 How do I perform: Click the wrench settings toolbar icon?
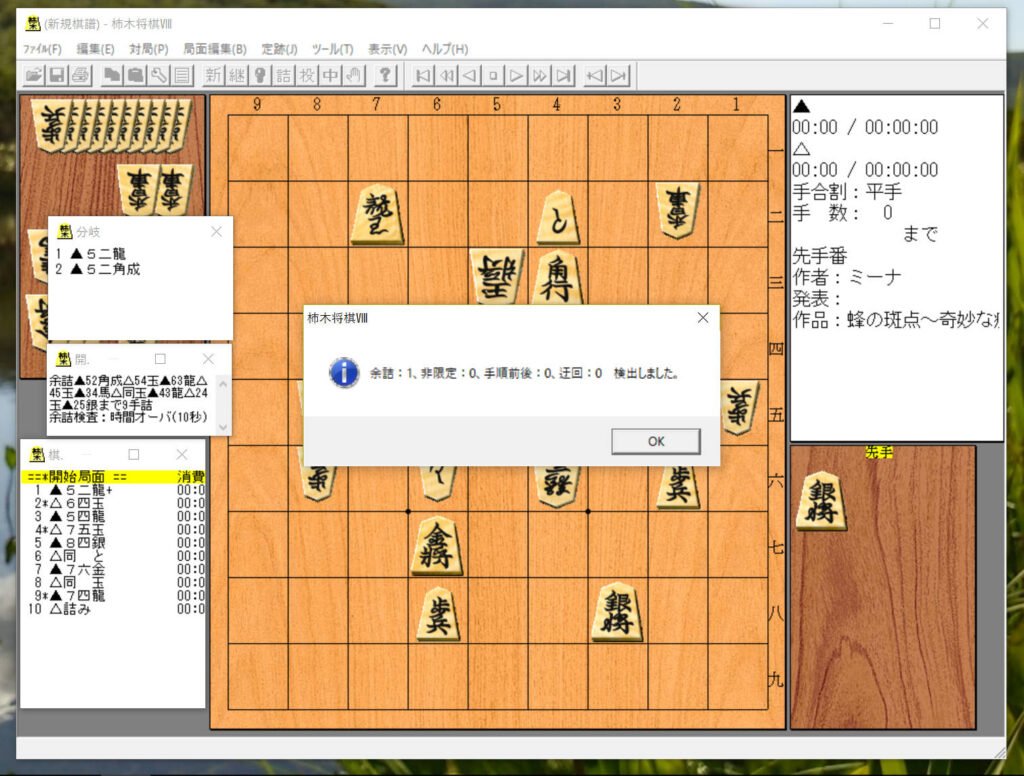[x=159, y=75]
